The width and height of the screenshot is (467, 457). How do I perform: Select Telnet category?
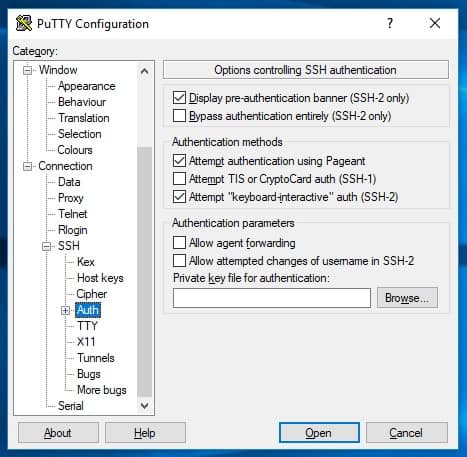coord(72,214)
